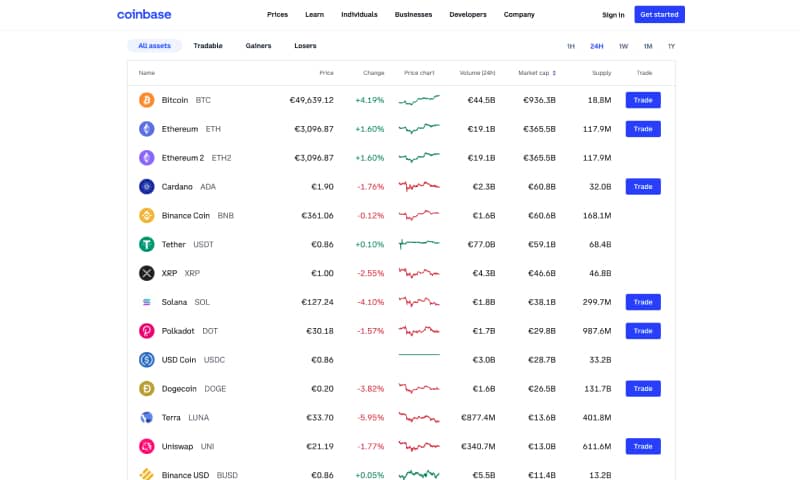Click Solana change -4.10%
The width and height of the screenshot is (800, 480).
pos(370,302)
